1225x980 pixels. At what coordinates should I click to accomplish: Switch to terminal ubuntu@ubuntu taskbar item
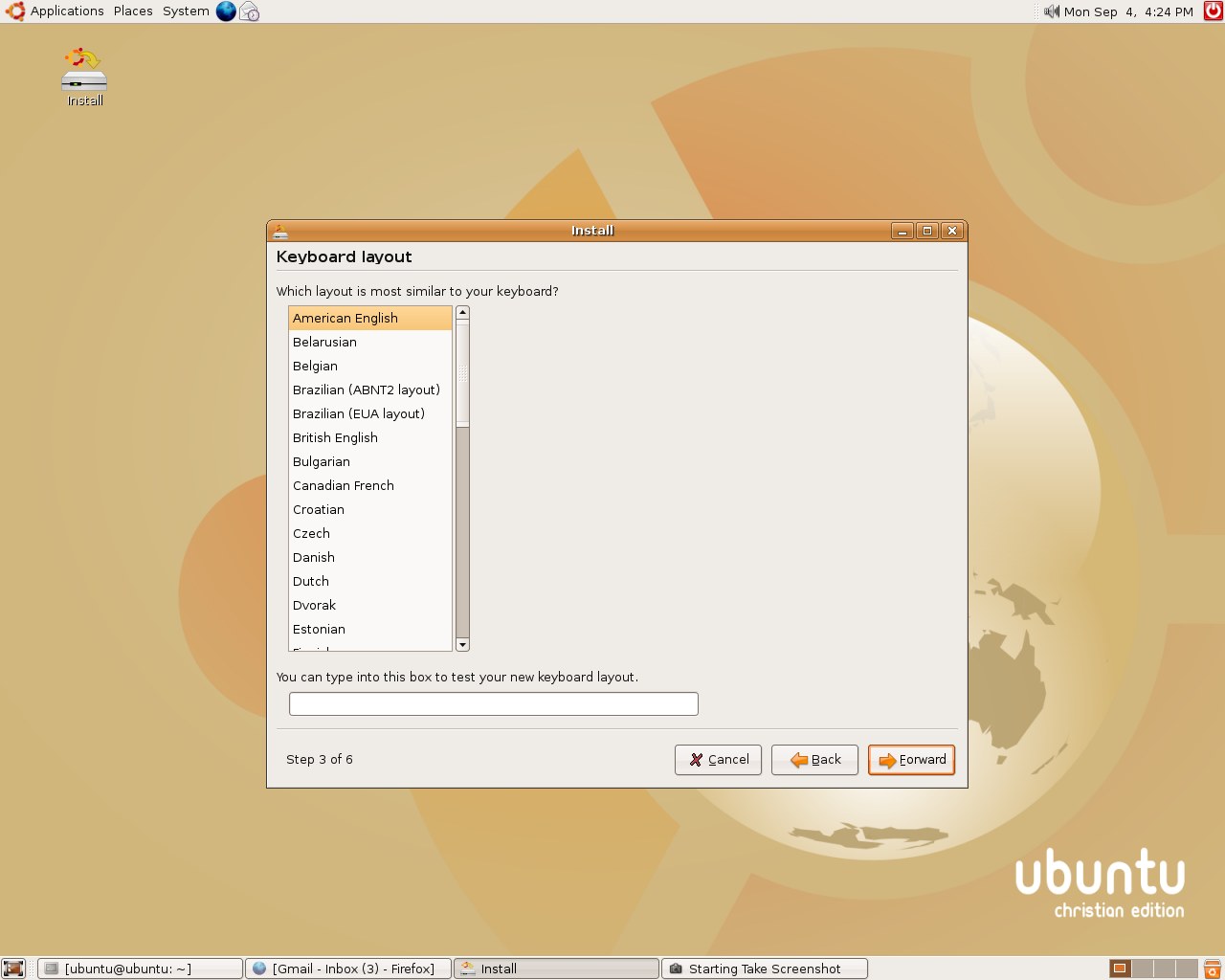point(140,969)
